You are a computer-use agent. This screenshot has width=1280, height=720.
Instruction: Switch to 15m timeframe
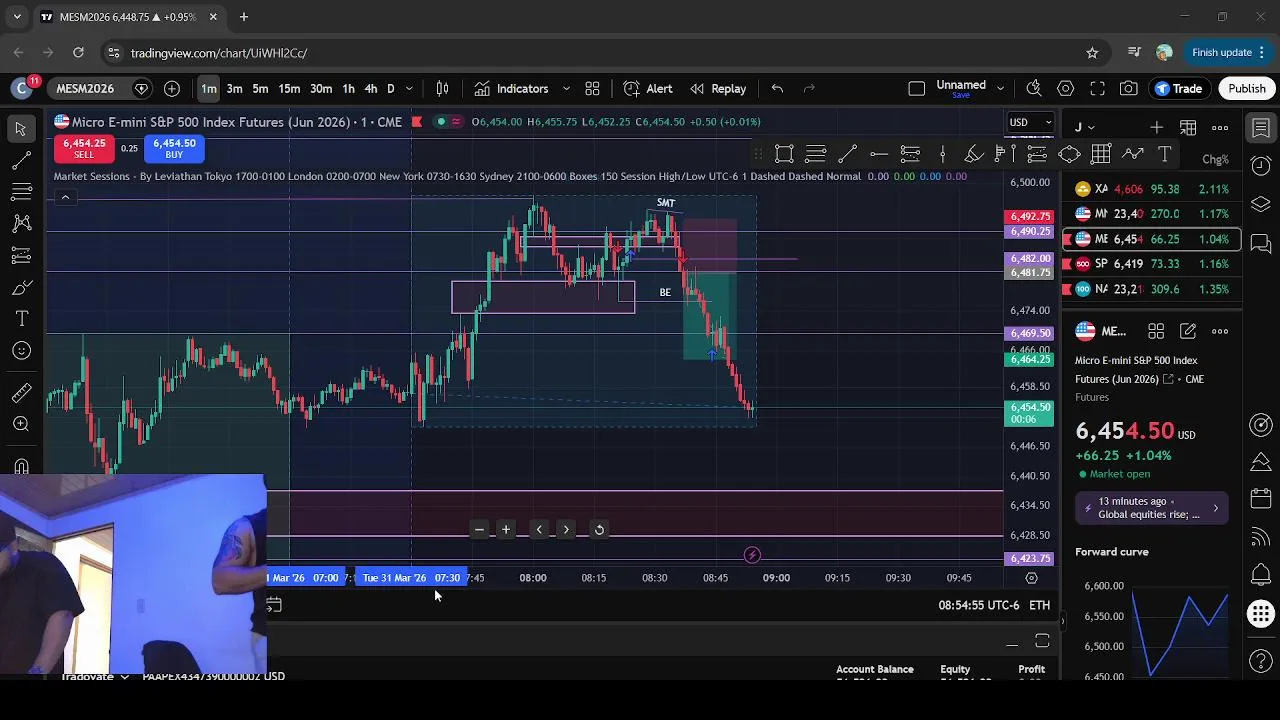coord(289,88)
